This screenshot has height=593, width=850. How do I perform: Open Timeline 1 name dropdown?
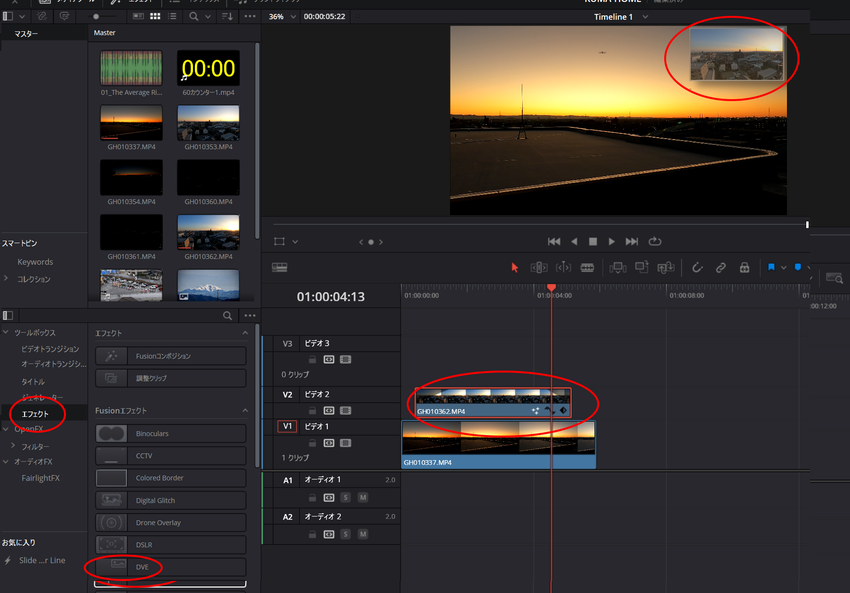[645, 17]
